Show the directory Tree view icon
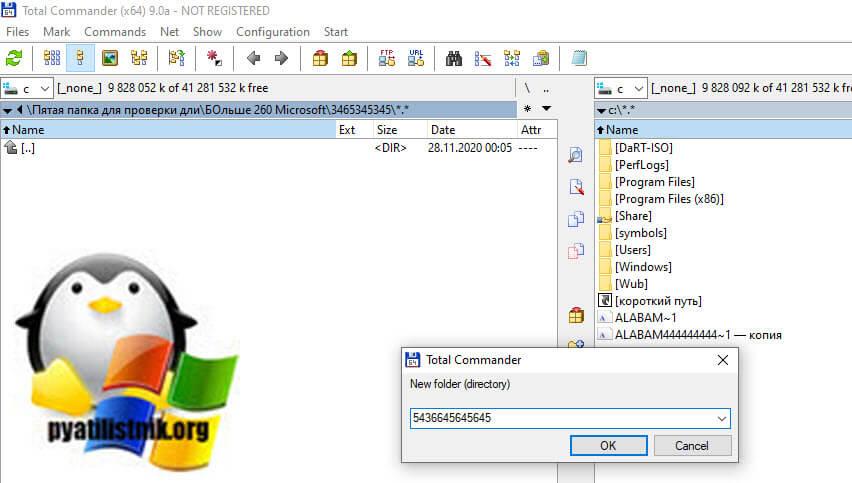This screenshot has width=852, height=483. (139, 58)
